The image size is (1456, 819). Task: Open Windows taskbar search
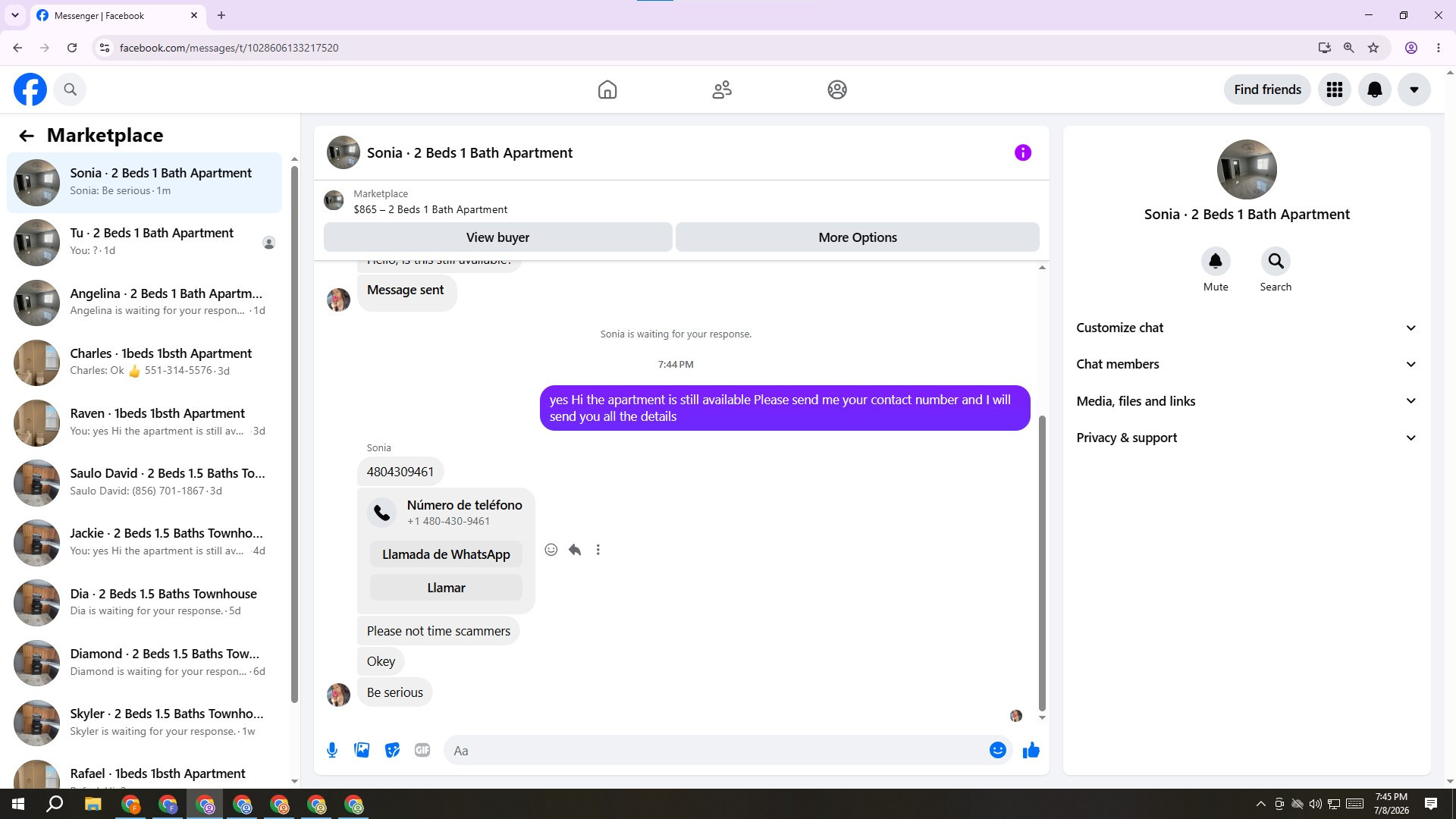coord(55,804)
